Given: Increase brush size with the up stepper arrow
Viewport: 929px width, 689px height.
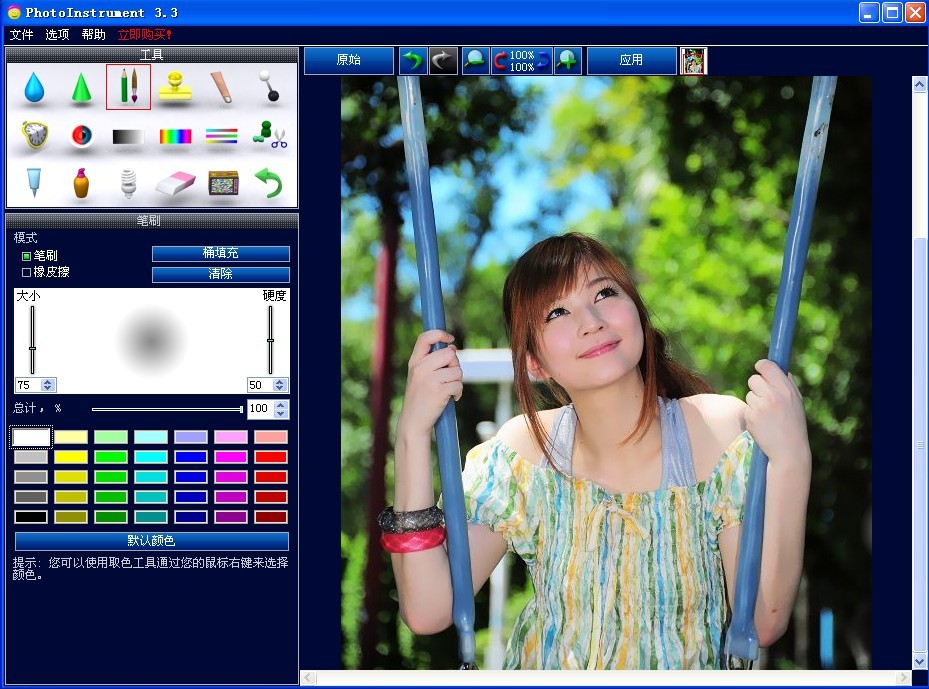Looking at the screenshot, I should pos(49,381).
